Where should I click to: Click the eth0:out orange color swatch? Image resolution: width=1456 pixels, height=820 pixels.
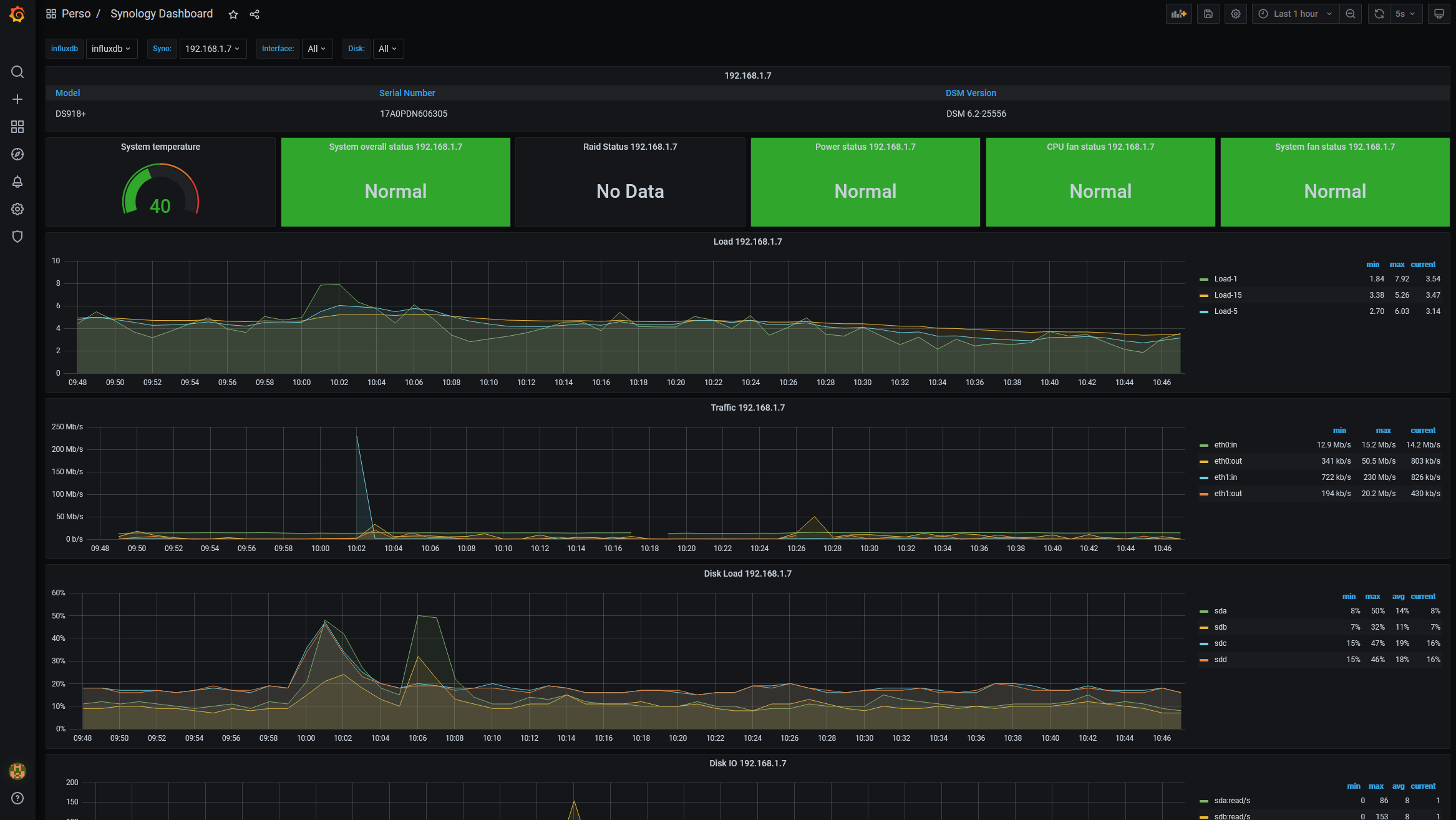pos(1204,462)
